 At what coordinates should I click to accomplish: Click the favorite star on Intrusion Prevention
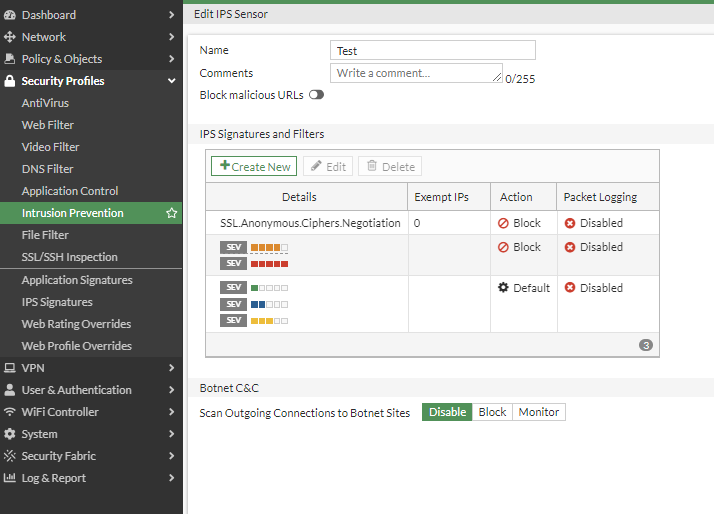(171, 213)
